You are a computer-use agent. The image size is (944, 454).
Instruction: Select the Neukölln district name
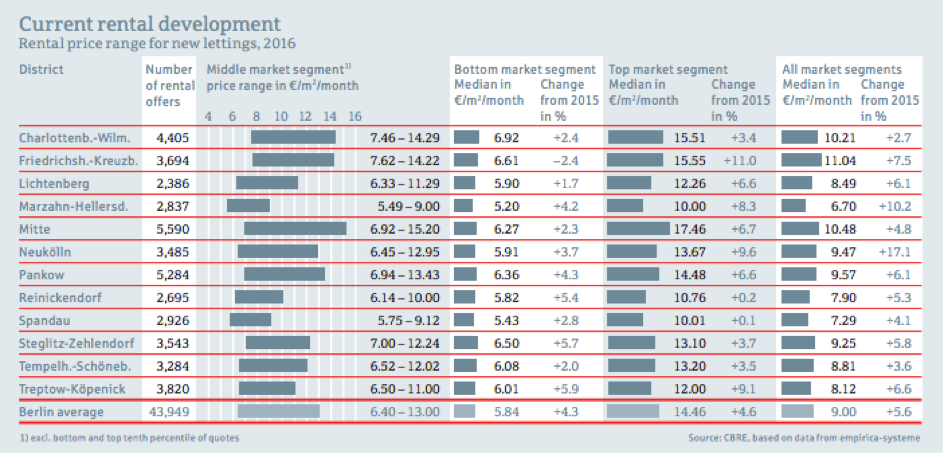pyautogui.click(x=45, y=251)
